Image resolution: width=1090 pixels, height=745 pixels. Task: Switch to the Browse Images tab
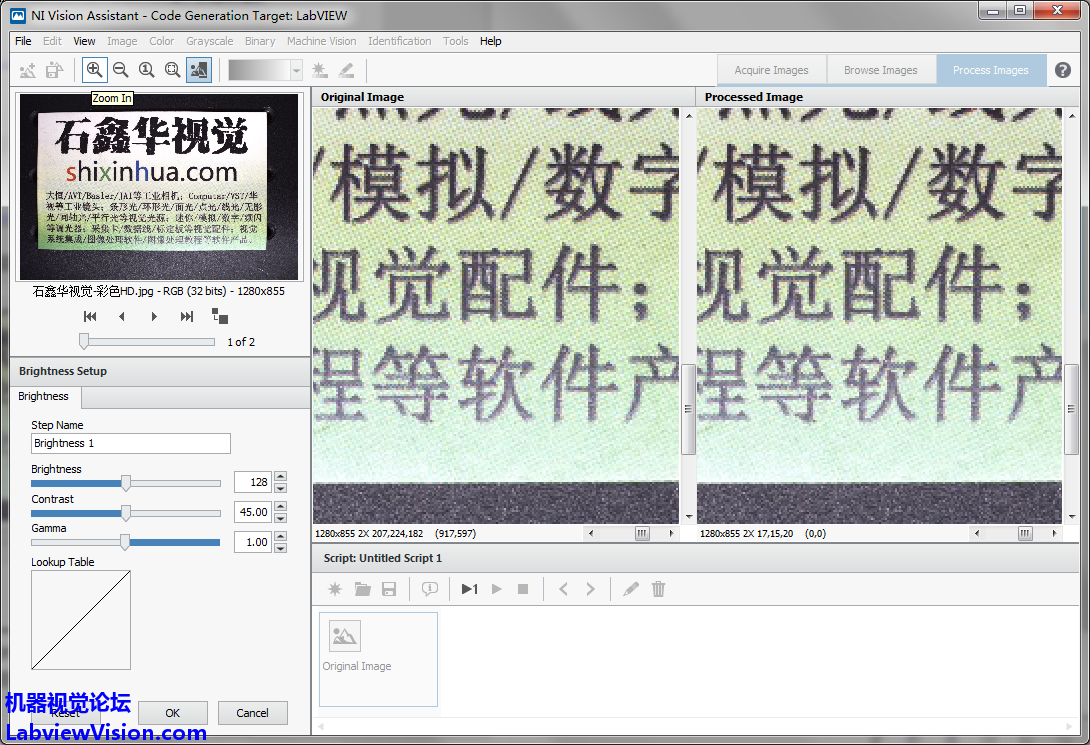click(880, 70)
